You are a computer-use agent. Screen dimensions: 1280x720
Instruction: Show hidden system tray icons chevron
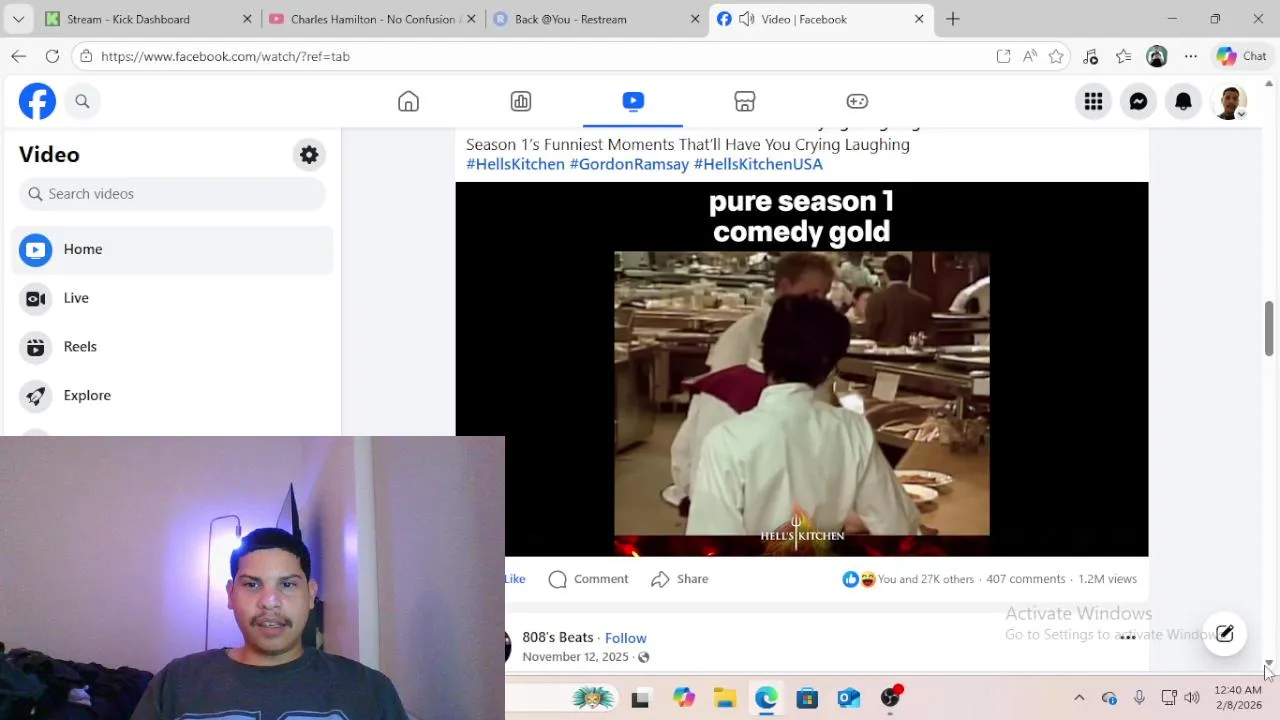pyautogui.click(x=1079, y=698)
